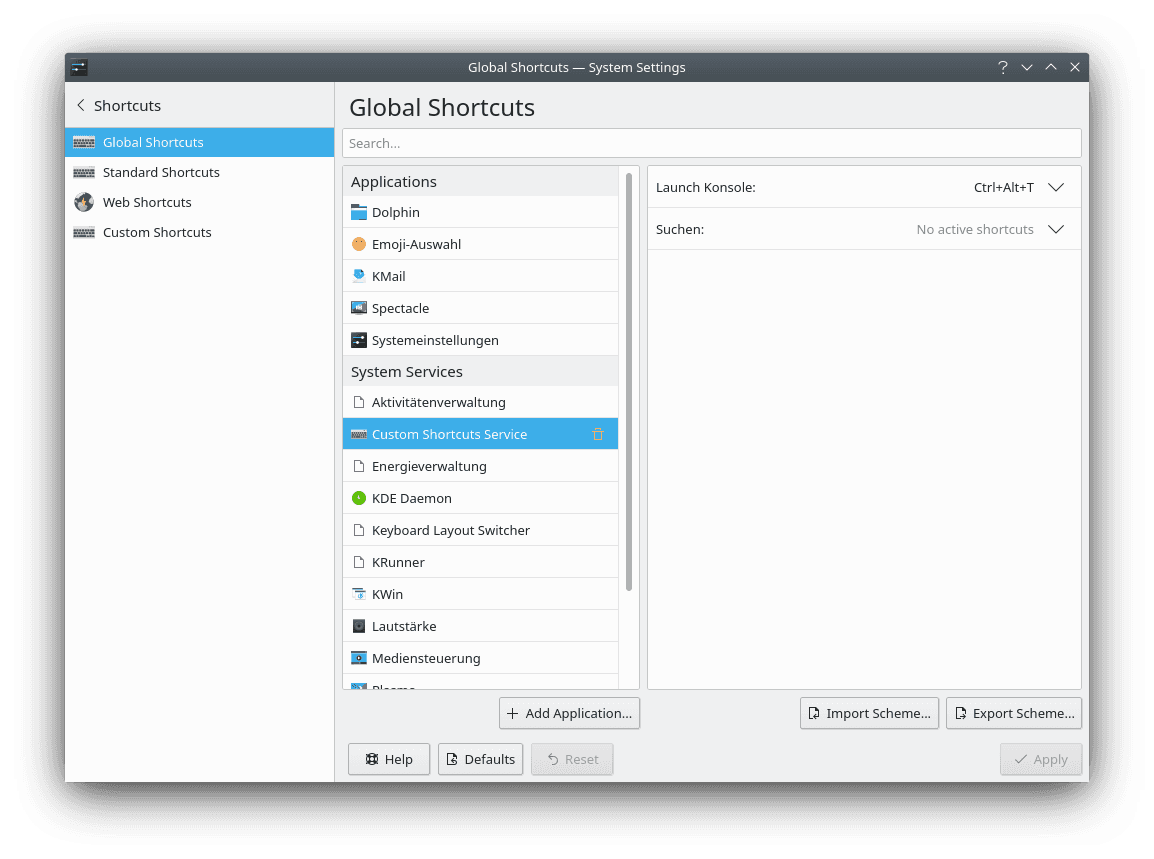Select Keyboard Layout Switcher service
The width and height of the screenshot is (1154, 859).
pos(451,530)
